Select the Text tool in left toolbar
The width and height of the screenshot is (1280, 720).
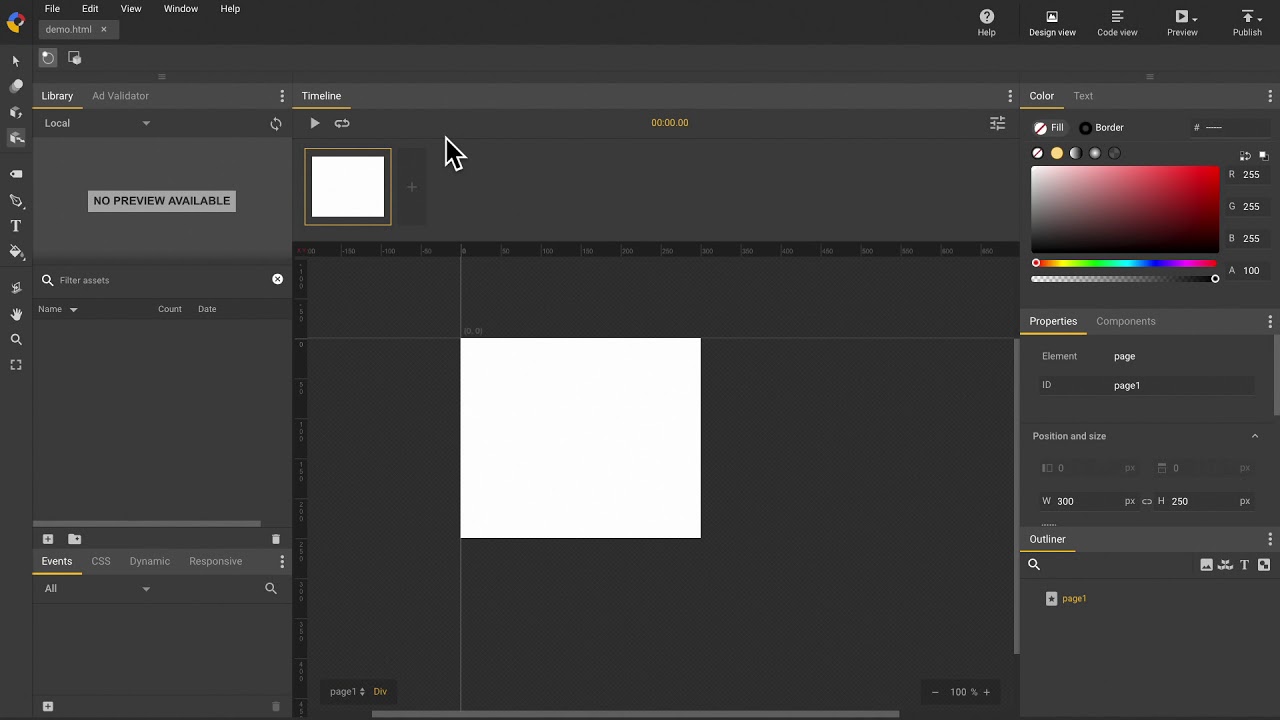(16, 226)
